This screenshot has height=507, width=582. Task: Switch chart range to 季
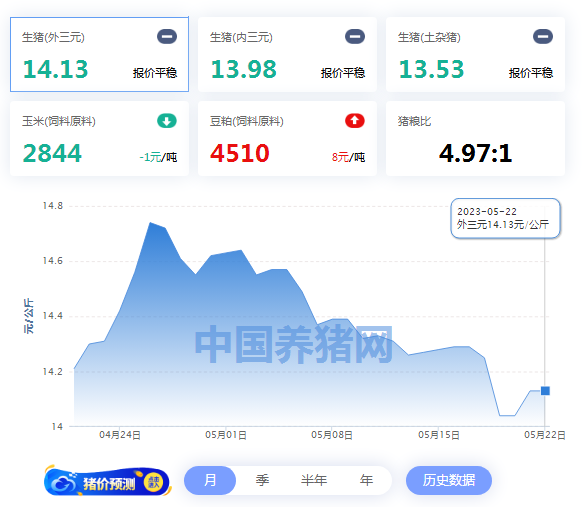262,480
